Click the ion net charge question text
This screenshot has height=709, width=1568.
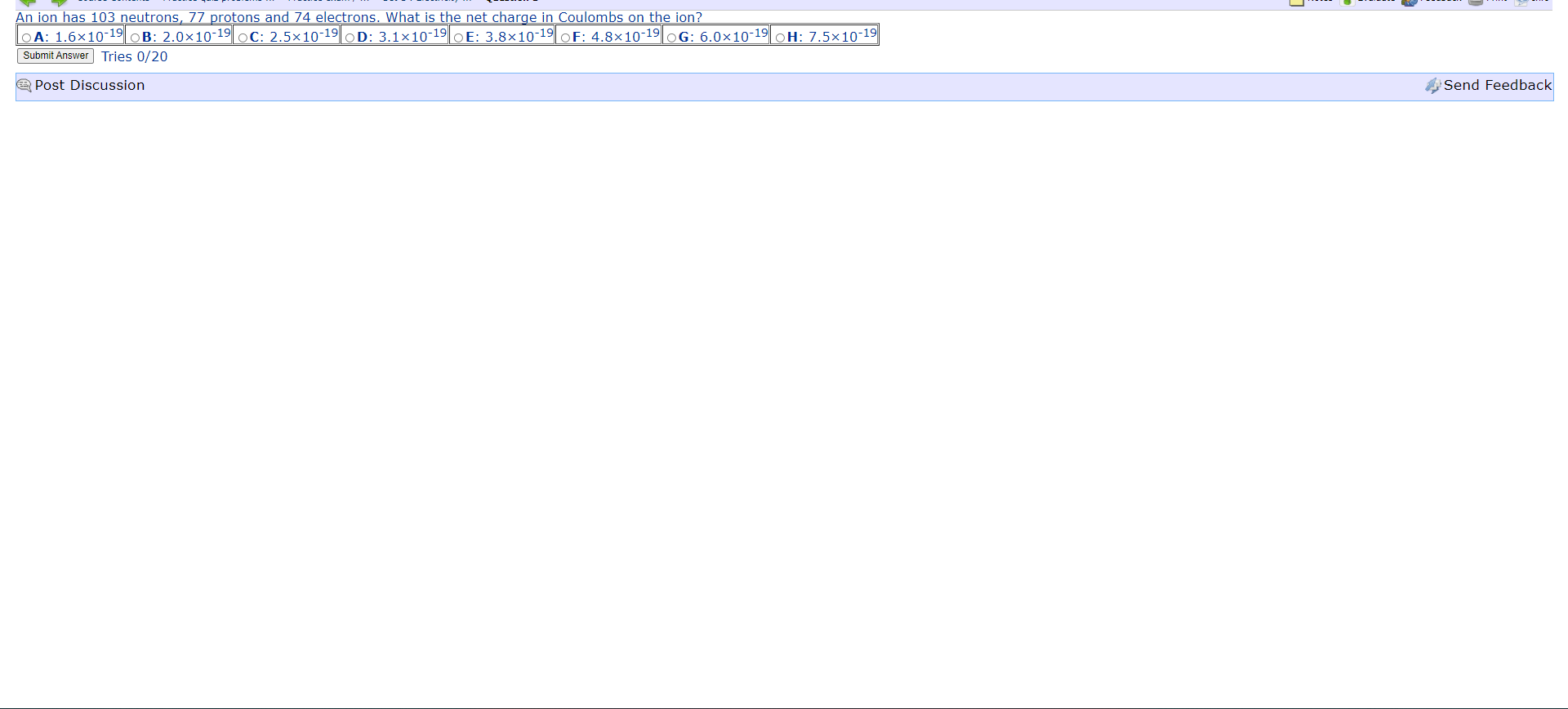359,17
